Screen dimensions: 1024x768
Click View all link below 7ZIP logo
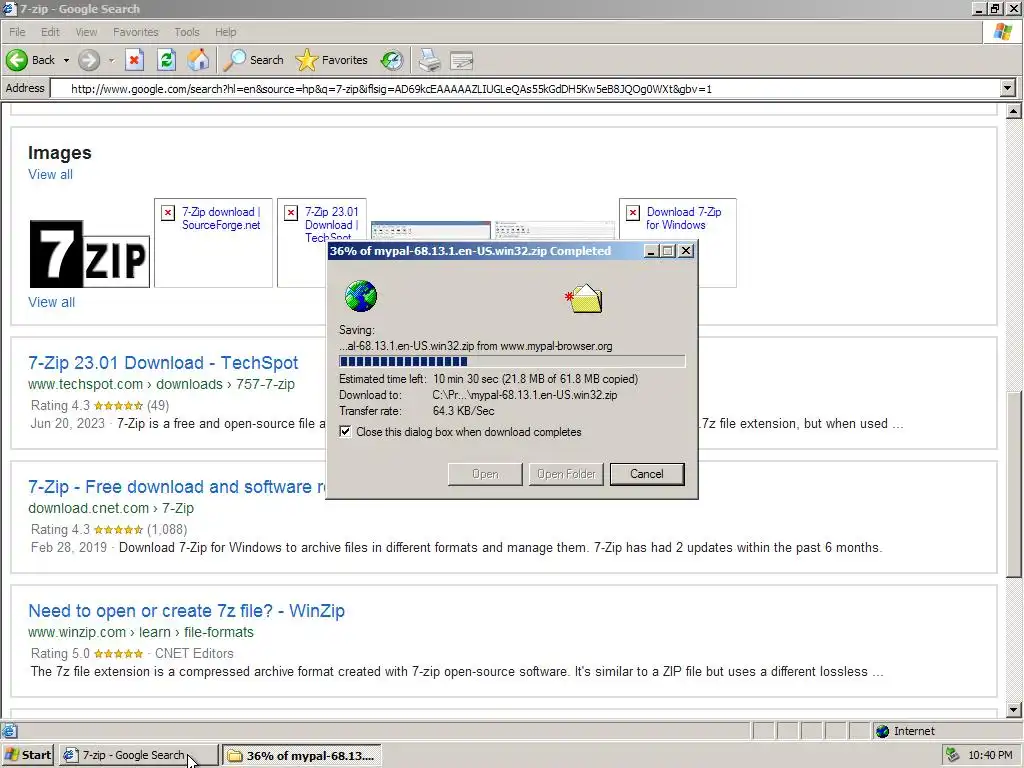click(x=52, y=302)
